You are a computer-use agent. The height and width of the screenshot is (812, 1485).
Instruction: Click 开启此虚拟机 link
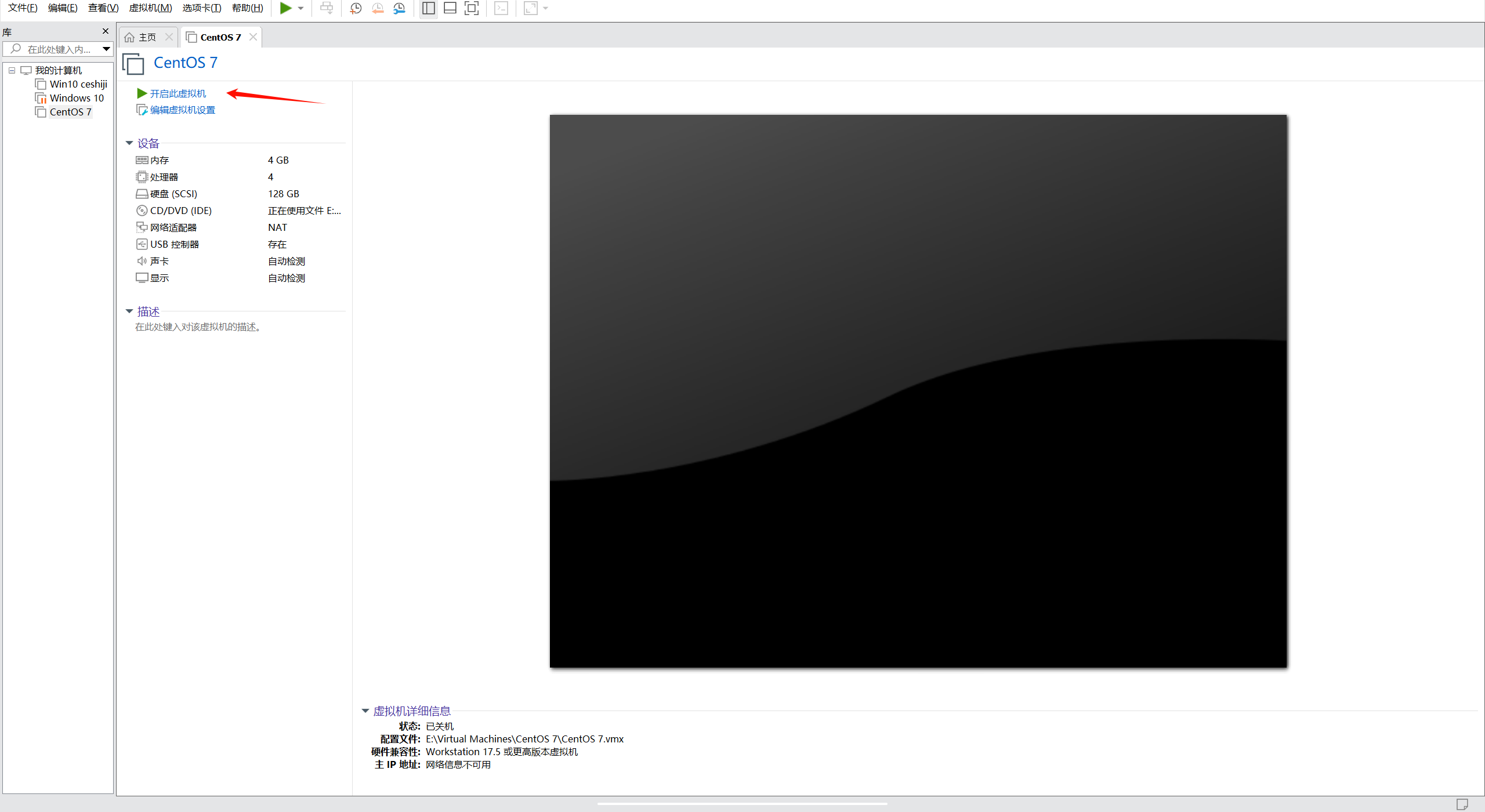(178, 93)
